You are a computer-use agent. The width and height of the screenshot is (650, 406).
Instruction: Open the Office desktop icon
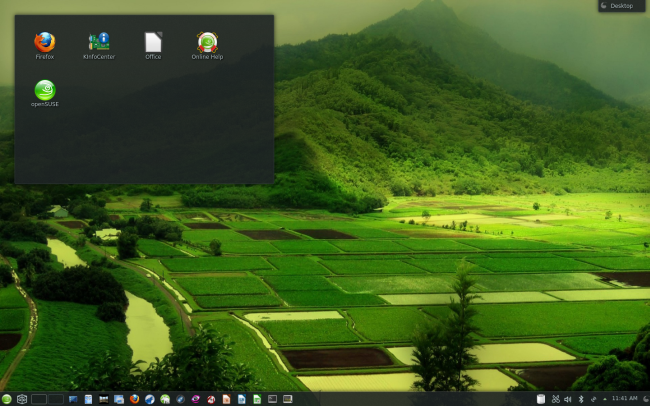(153, 46)
